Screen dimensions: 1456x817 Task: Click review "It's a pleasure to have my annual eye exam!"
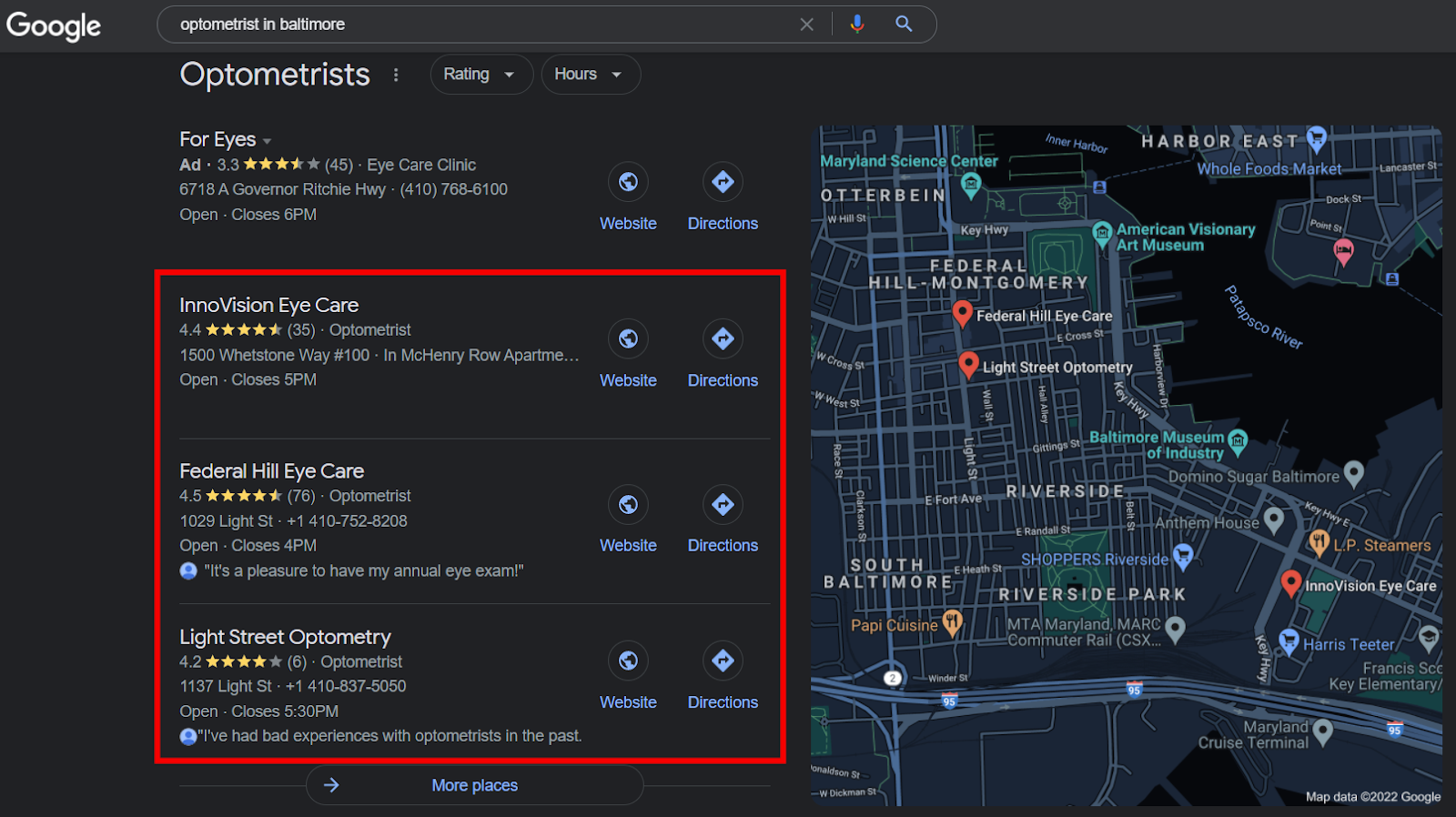pos(364,570)
